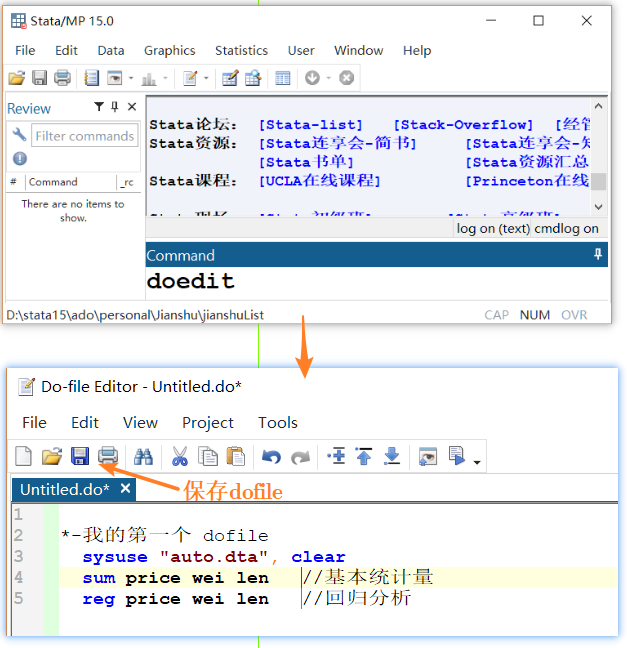
Task: Close the Review panel
Action: [x=132, y=107]
